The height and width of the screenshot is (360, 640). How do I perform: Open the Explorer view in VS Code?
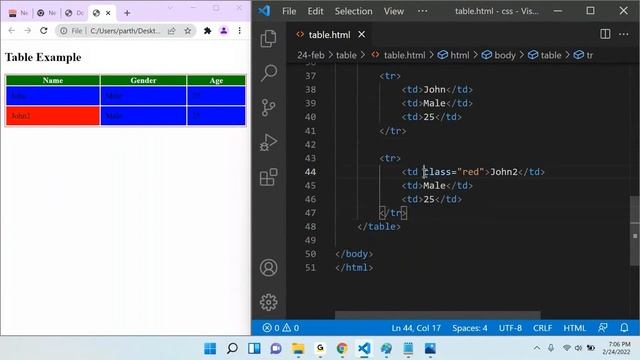tap(268, 39)
